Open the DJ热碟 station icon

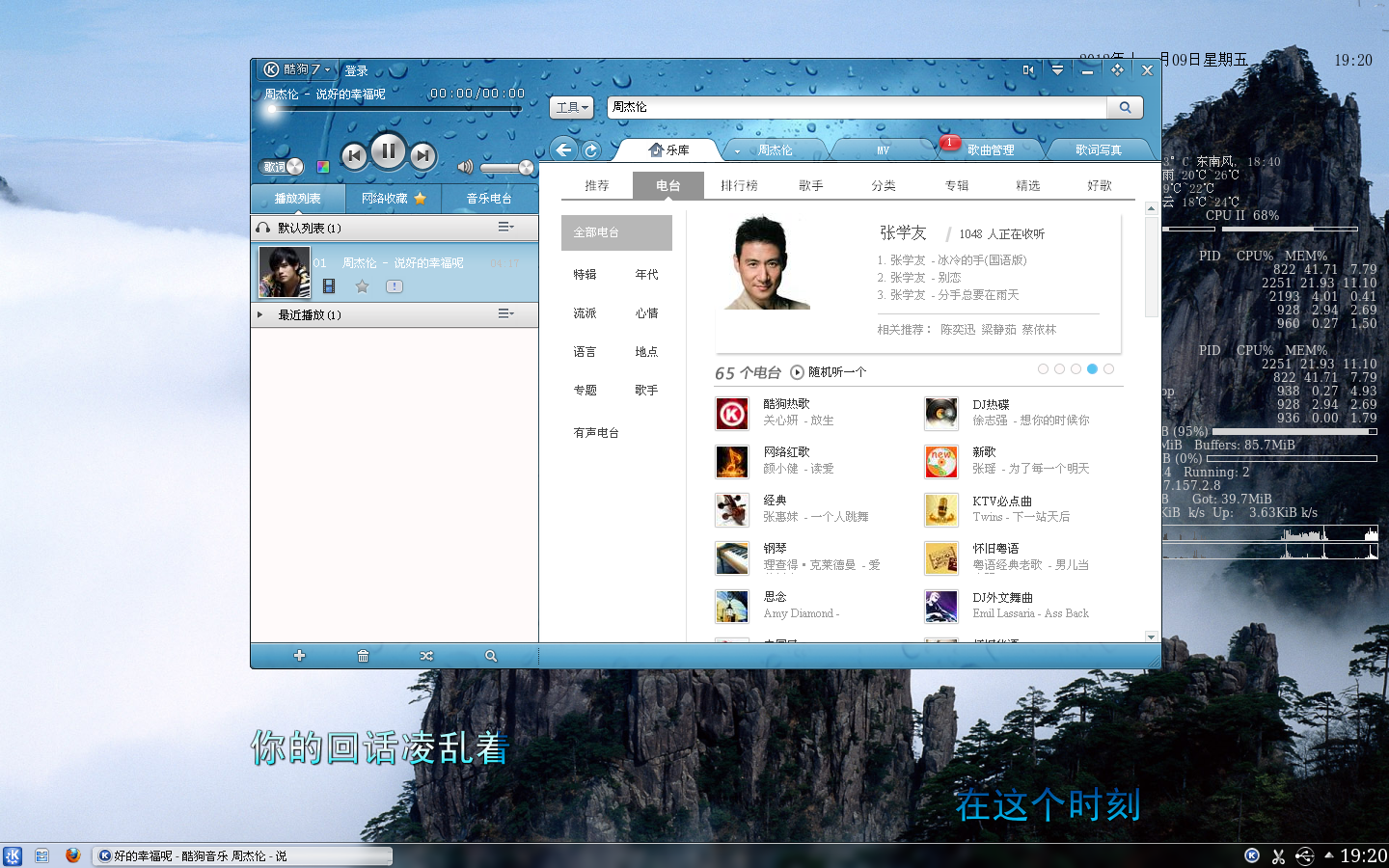(x=941, y=414)
